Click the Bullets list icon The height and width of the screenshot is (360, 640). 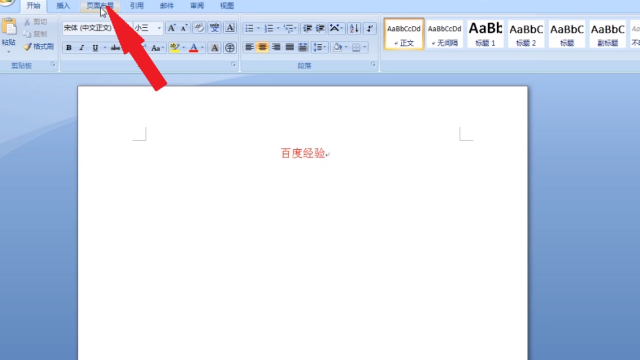(x=249, y=28)
